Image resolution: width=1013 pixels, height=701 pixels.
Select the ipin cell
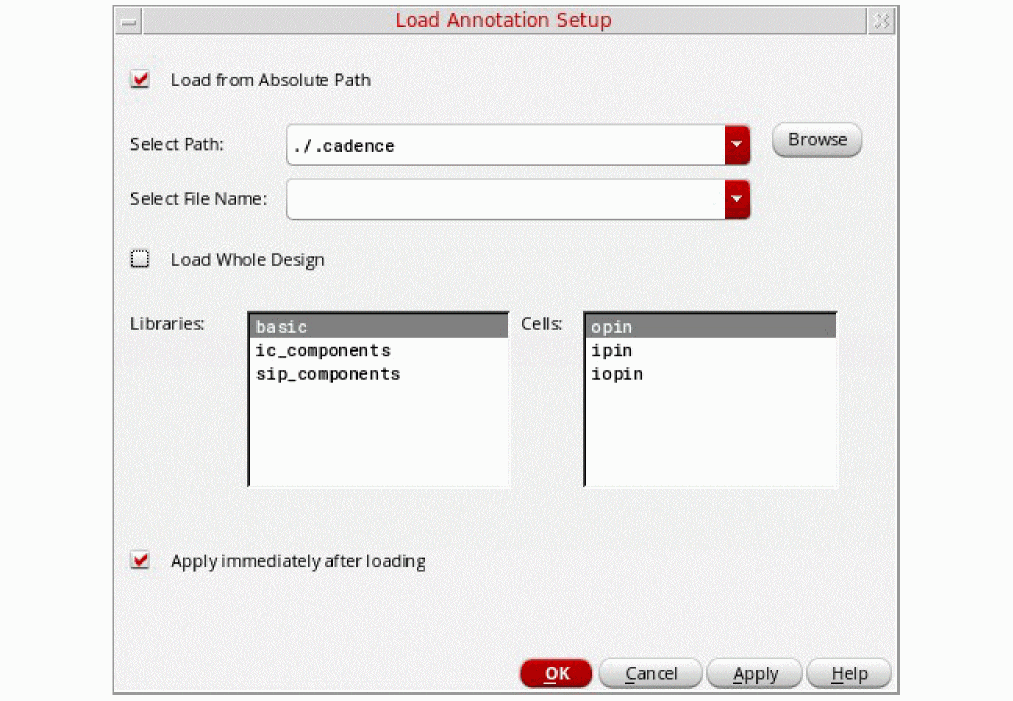pyautogui.click(x=611, y=351)
